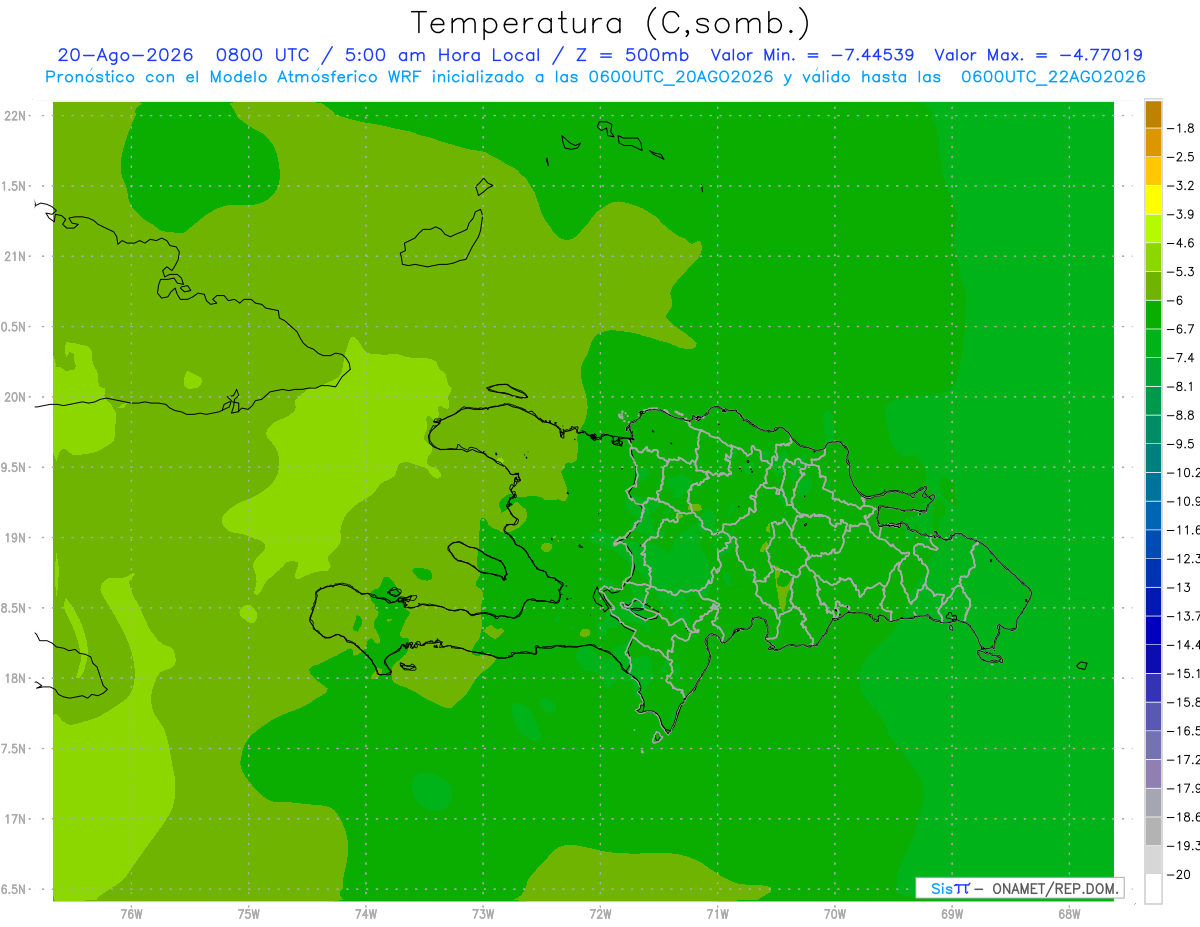Pick the legend swatch between -7.4 and -8.1
The height and width of the screenshot is (927, 1200).
click(1153, 372)
